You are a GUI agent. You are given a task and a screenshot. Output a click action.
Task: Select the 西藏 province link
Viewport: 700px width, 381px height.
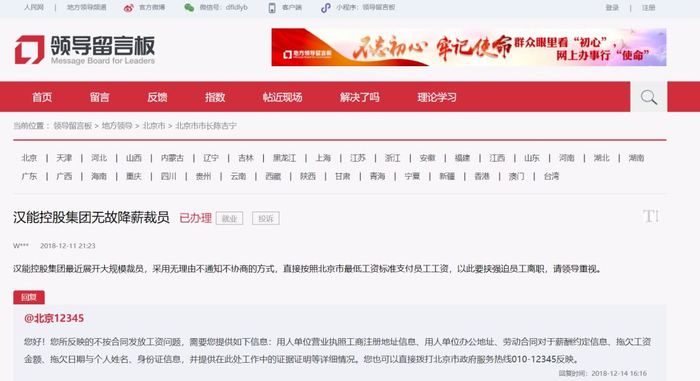pyautogui.click(x=273, y=176)
